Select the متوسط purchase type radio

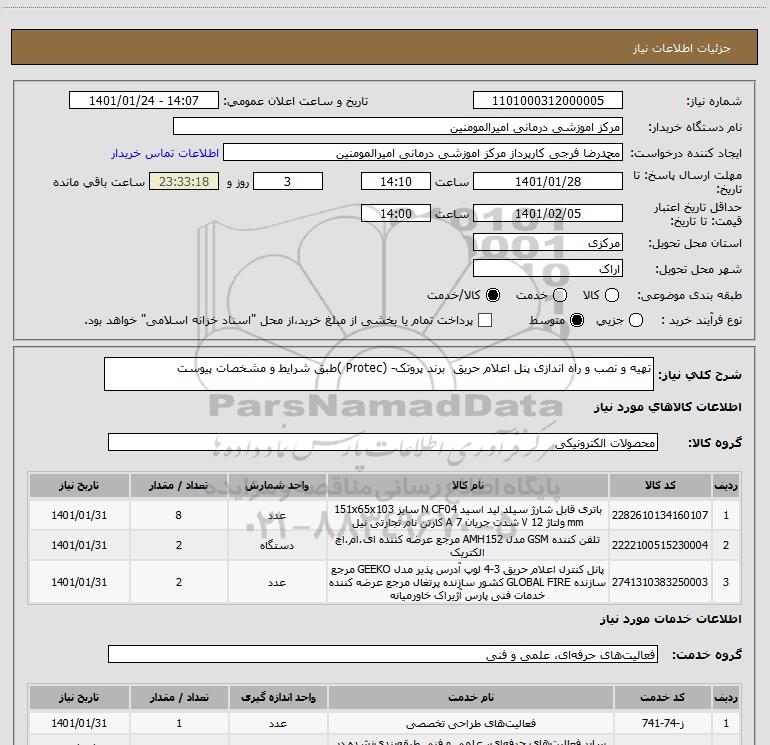tap(577, 320)
